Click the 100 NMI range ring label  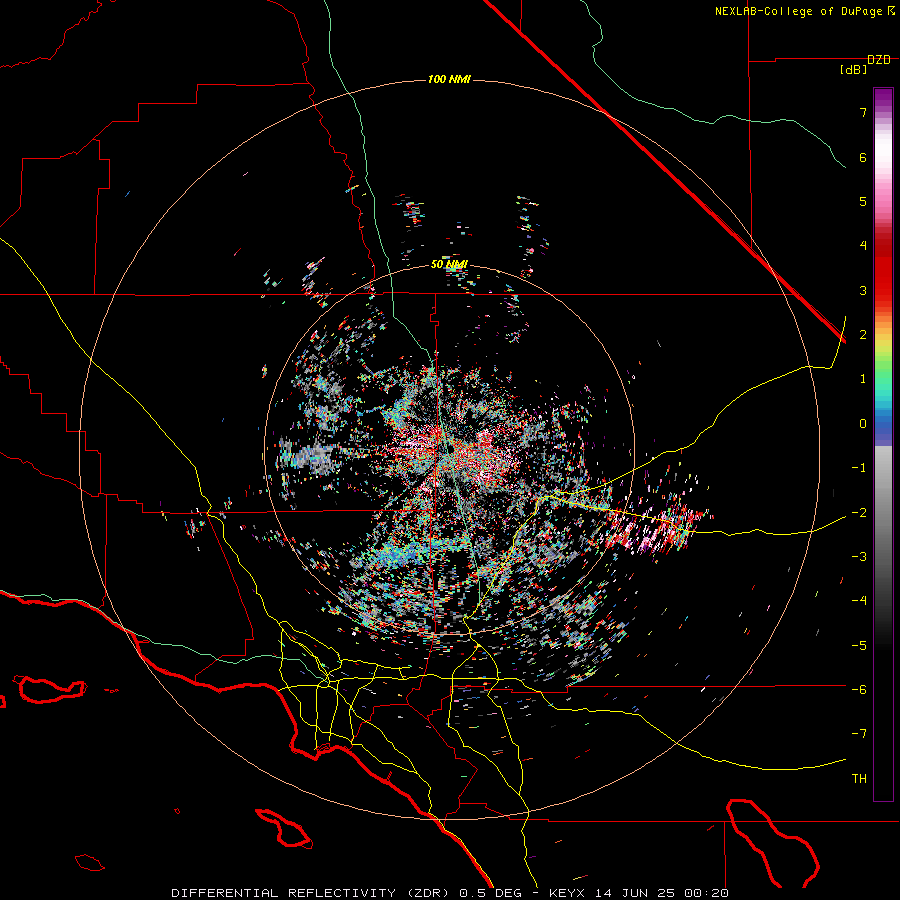point(449,79)
